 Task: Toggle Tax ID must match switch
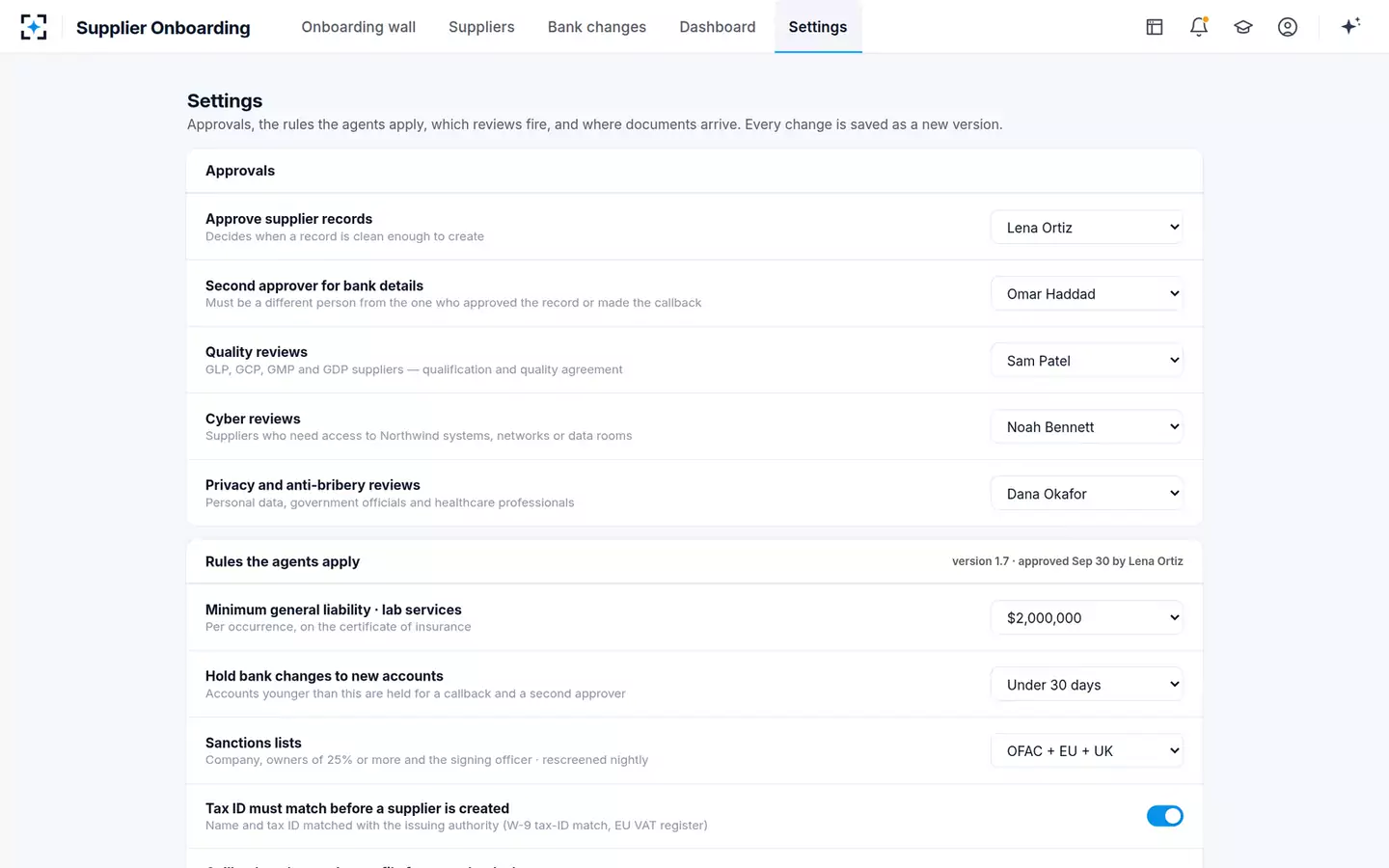pyautogui.click(x=1164, y=816)
